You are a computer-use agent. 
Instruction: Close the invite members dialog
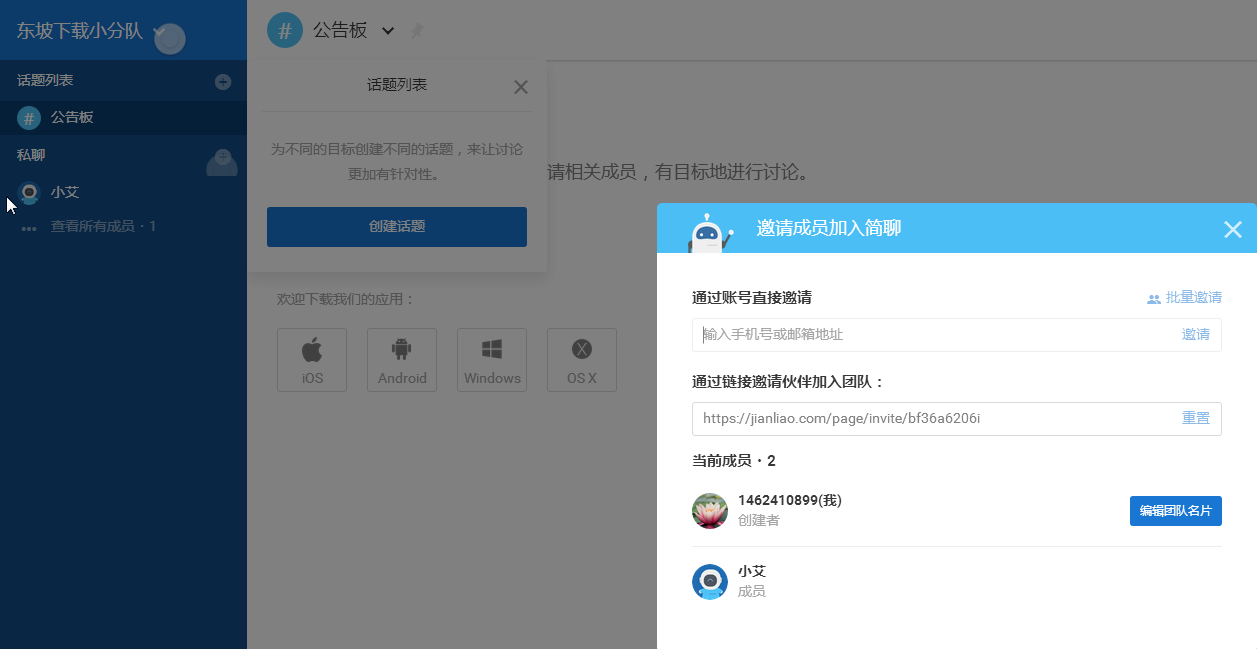[x=1233, y=229]
